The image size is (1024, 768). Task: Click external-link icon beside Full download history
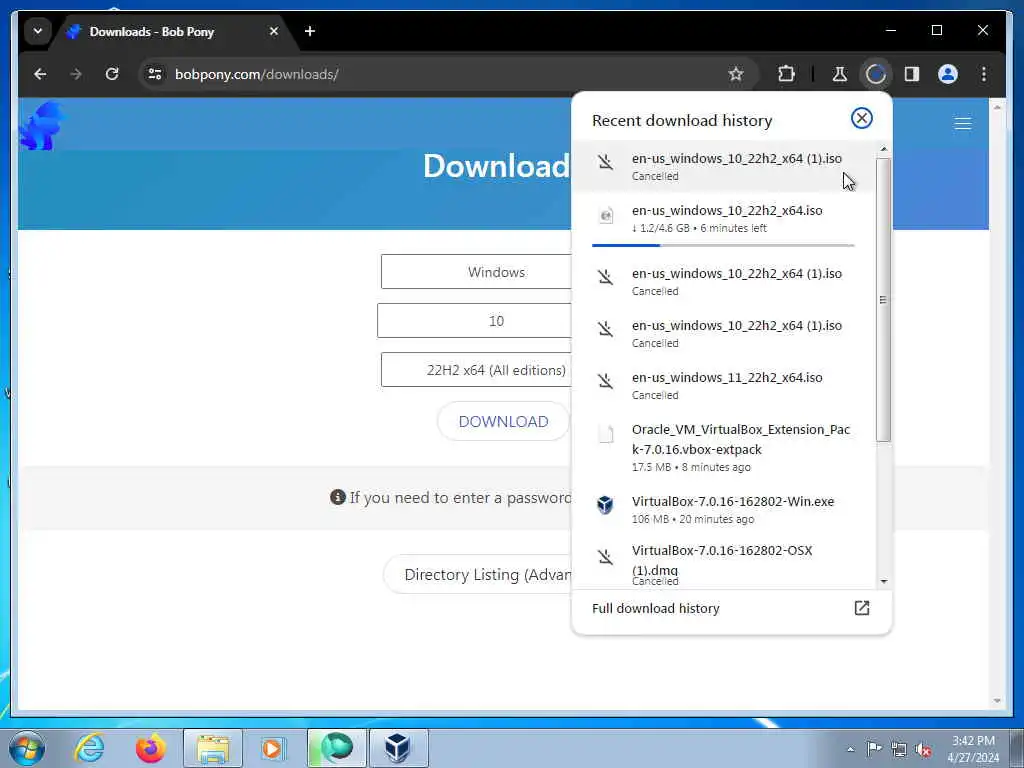[x=861, y=608]
